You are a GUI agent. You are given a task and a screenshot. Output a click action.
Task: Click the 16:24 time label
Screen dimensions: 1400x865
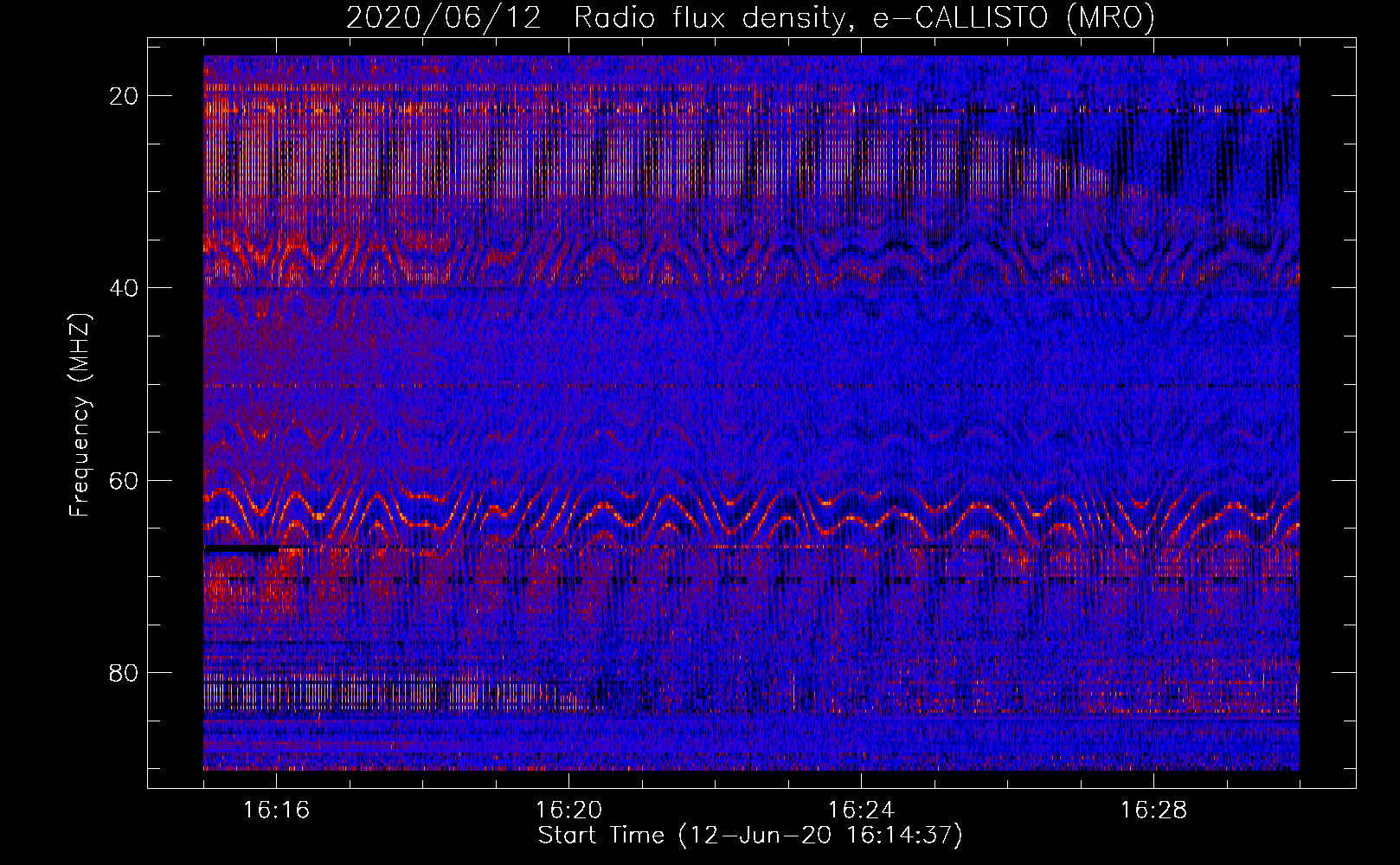(x=861, y=811)
